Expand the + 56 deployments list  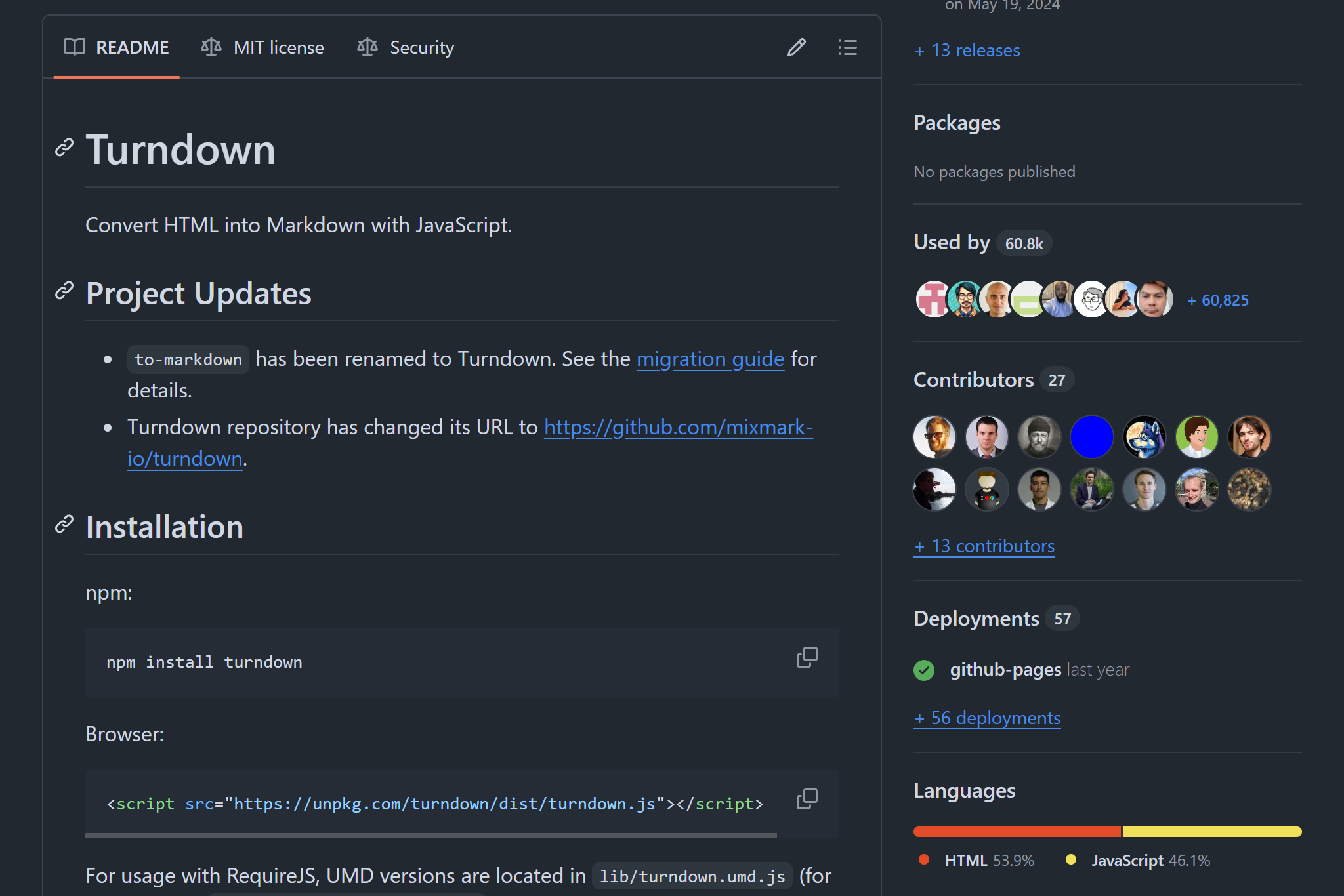click(x=987, y=718)
